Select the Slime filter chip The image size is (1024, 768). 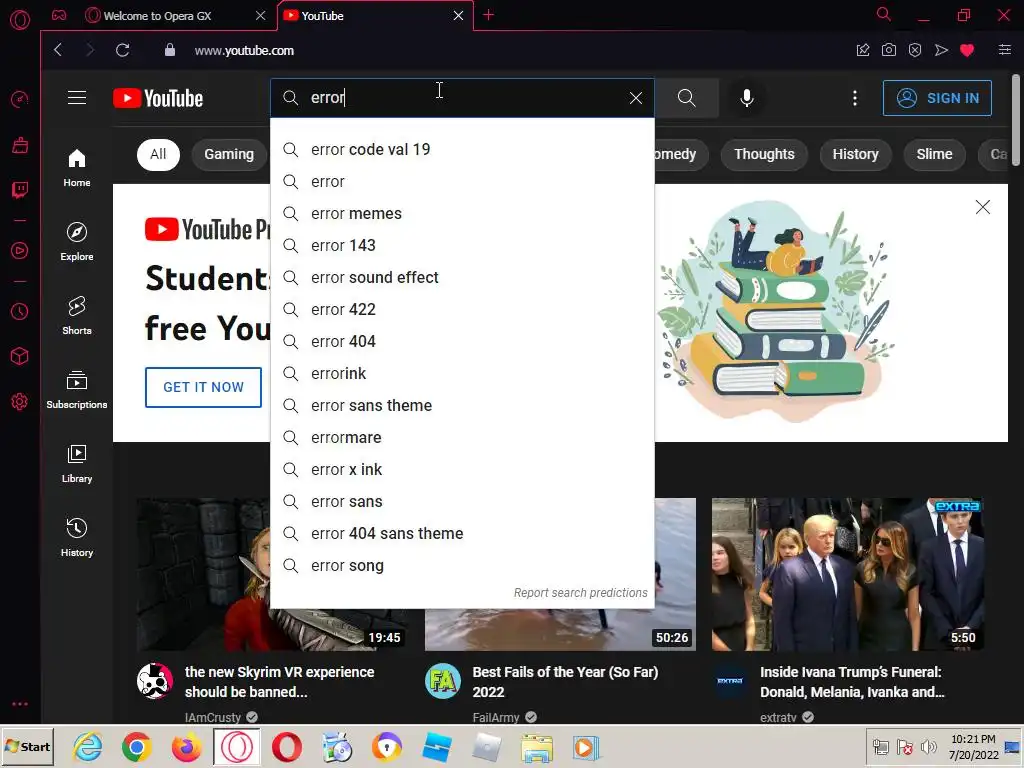tap(934, 154)
